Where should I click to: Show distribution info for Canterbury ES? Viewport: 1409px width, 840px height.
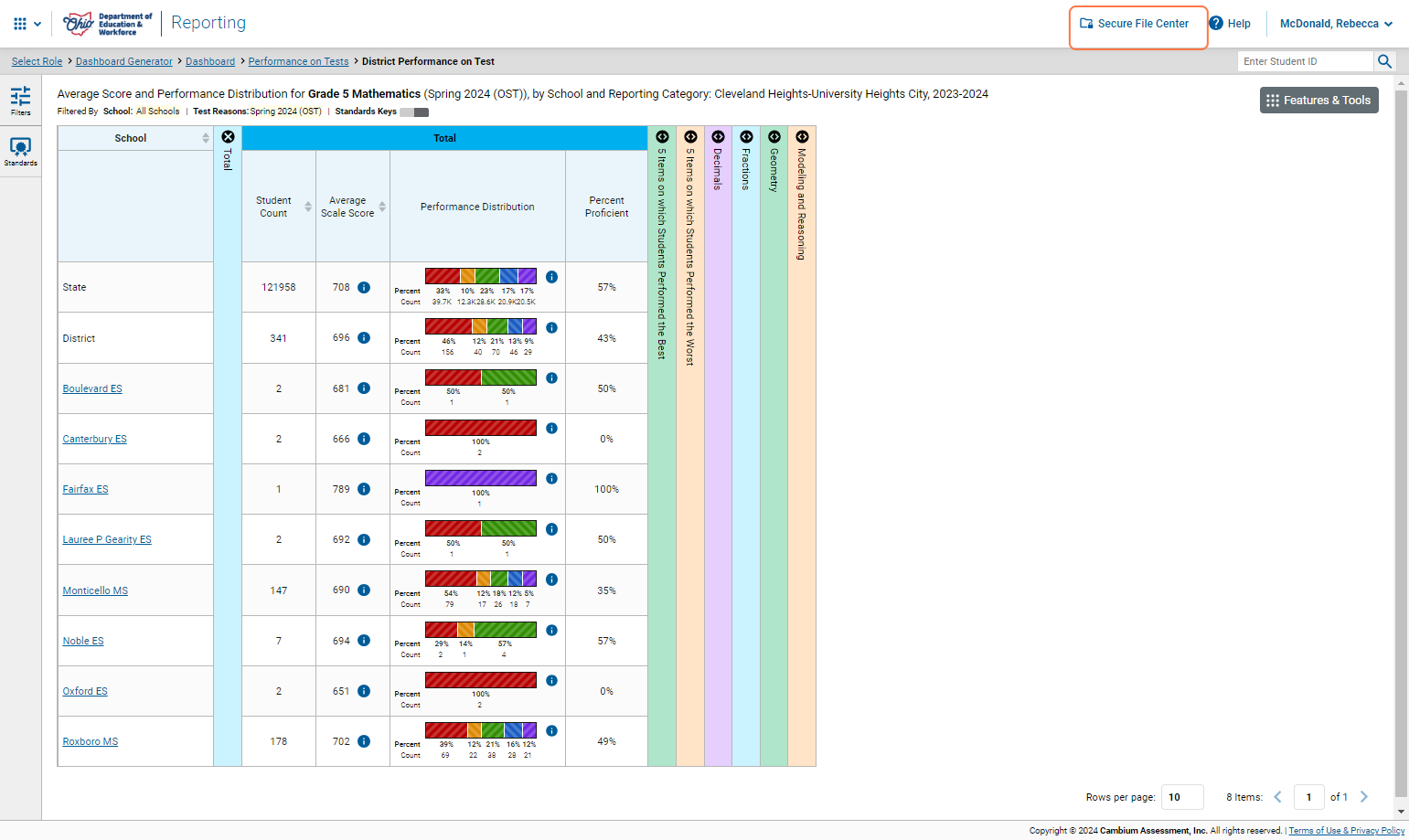coord(551,428)
